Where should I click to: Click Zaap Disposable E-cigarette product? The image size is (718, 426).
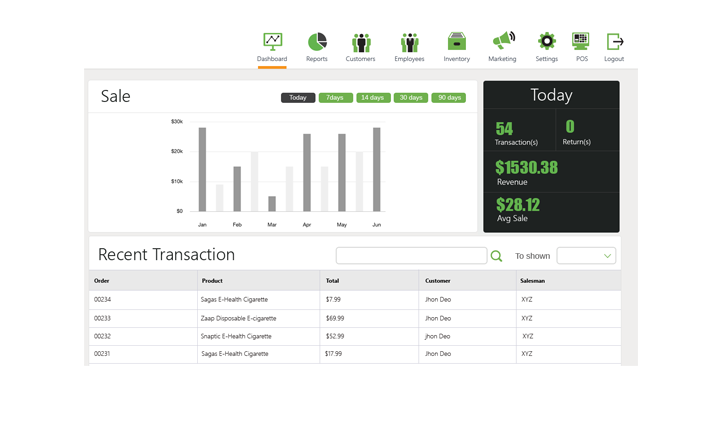click(239, 318)
